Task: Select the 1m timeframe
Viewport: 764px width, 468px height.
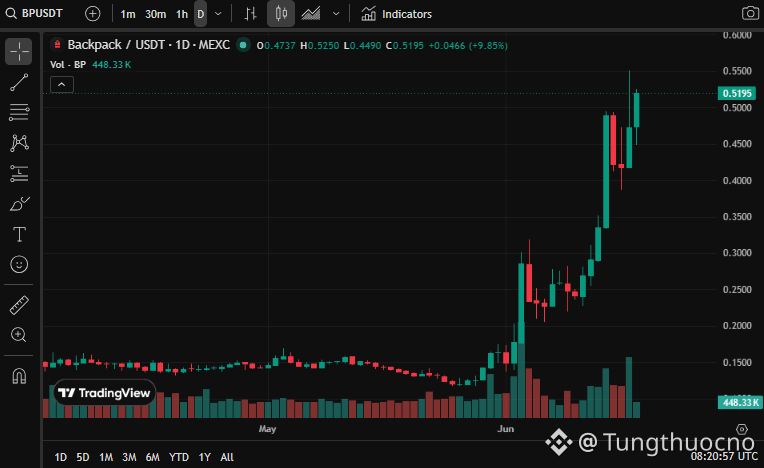Action: point(128,14)
